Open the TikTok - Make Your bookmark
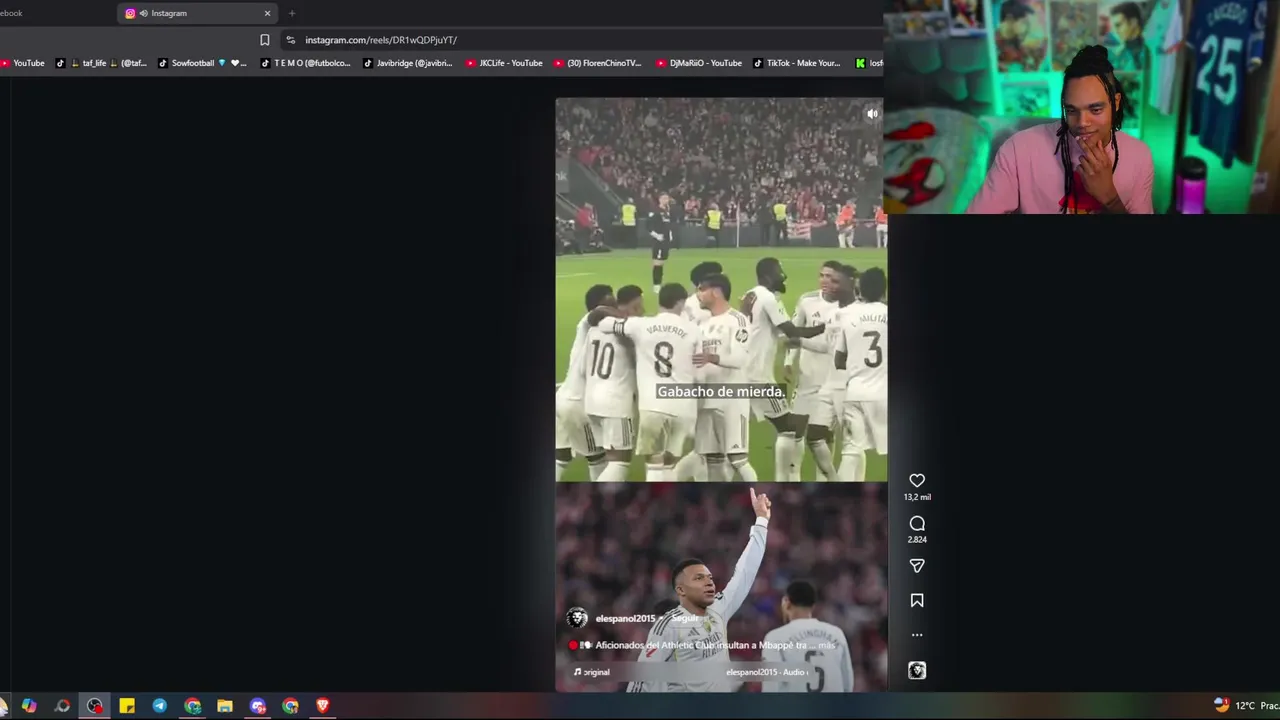The height and width of the screenshot is (720, 1280). (x=797, y=63)
